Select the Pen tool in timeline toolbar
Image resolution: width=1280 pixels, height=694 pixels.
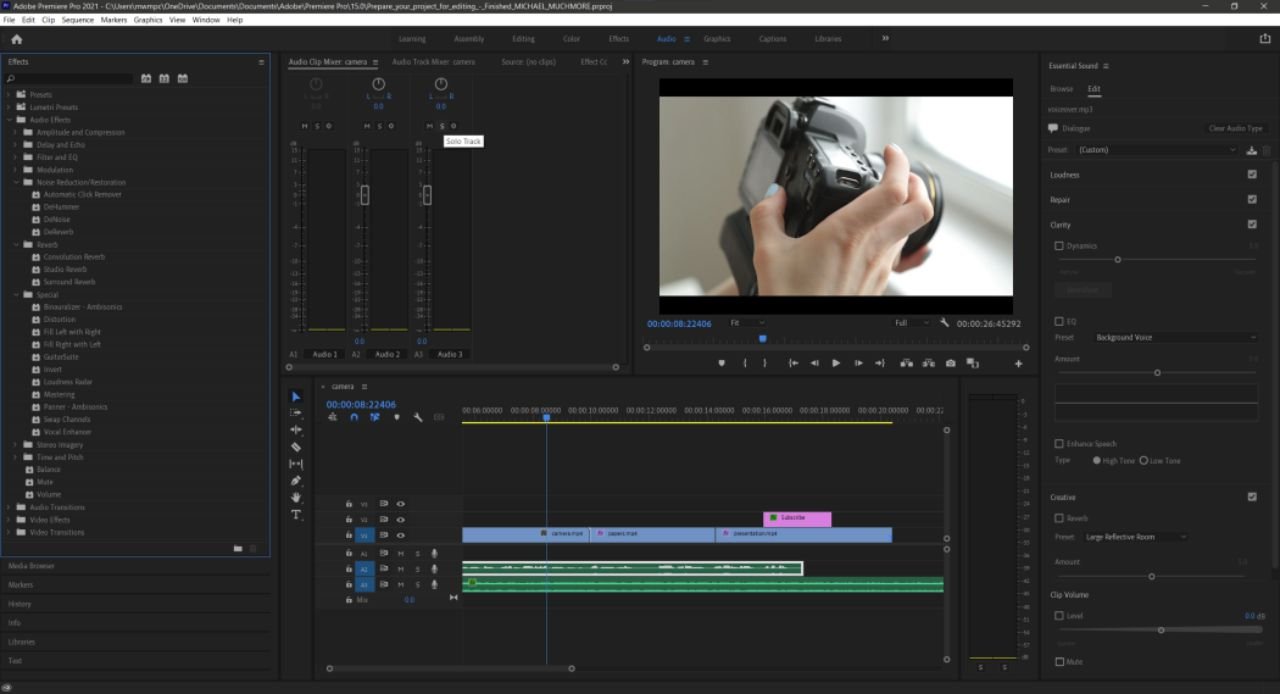(296, 481)
